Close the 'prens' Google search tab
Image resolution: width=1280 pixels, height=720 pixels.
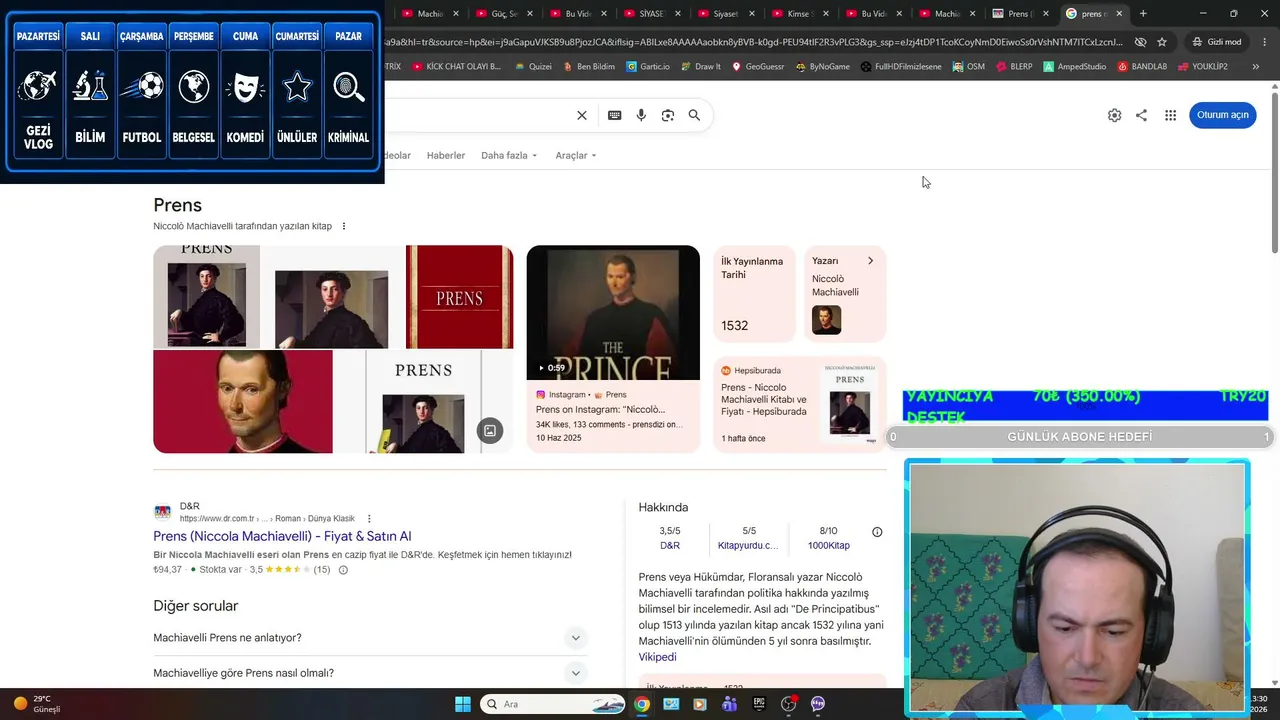tap(1119, 14)
